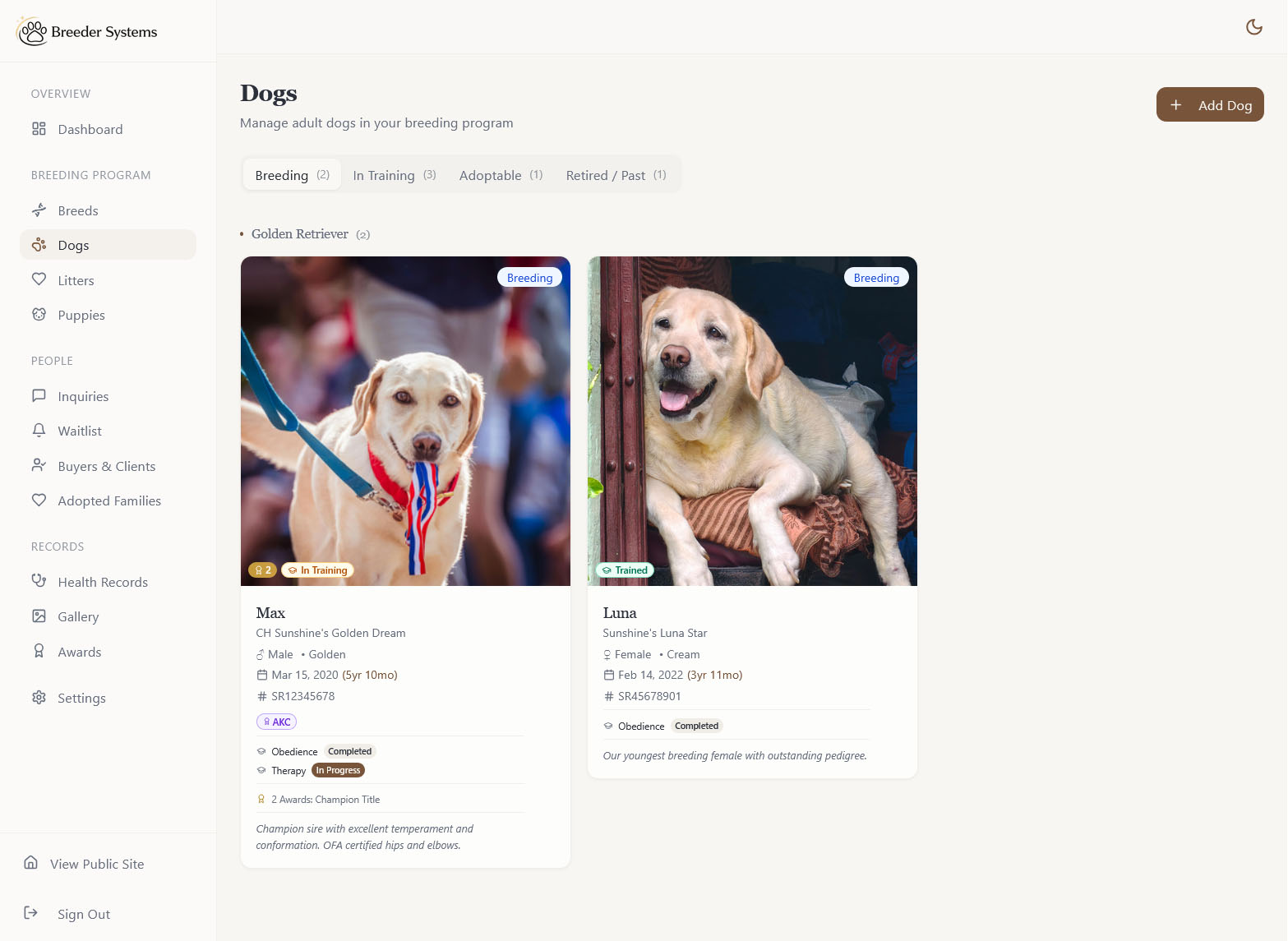Viewport: 1288px width, 941px height.
Task: Open Luna's dog photo
Action: [752, 421]
